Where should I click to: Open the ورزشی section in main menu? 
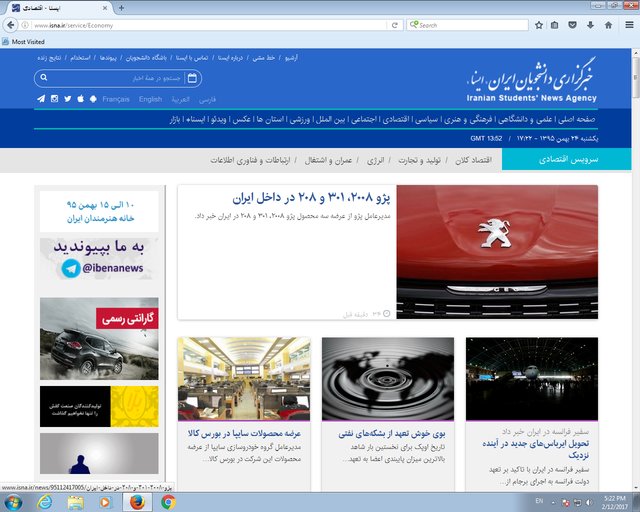pos(300,119)
